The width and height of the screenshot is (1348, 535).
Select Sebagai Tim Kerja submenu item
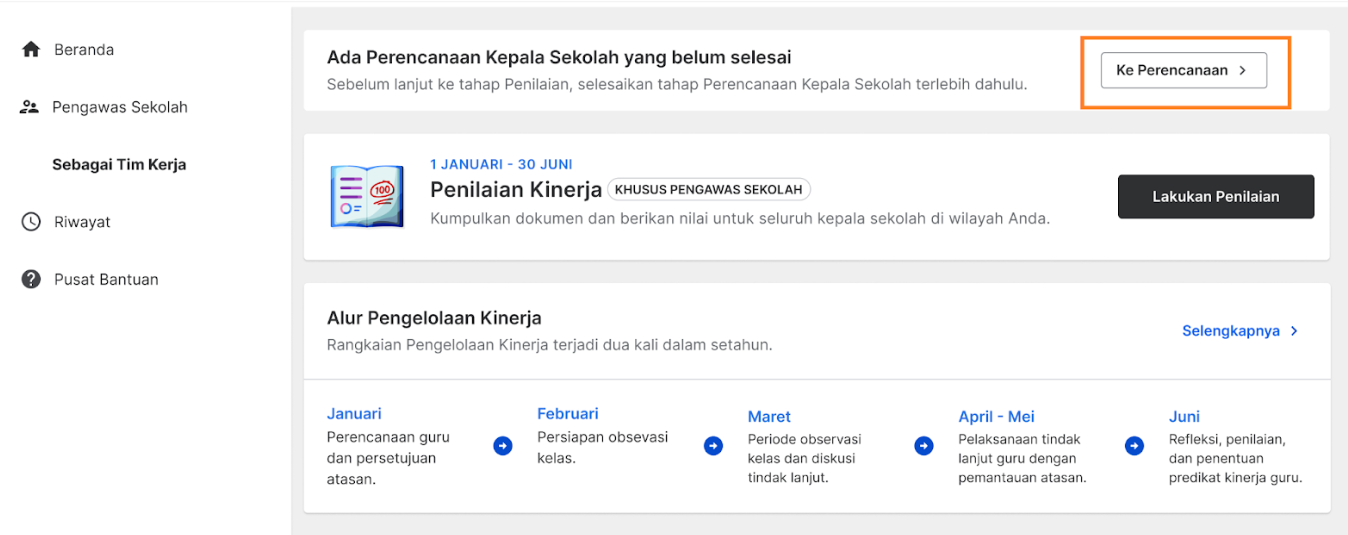coord(119,165)
